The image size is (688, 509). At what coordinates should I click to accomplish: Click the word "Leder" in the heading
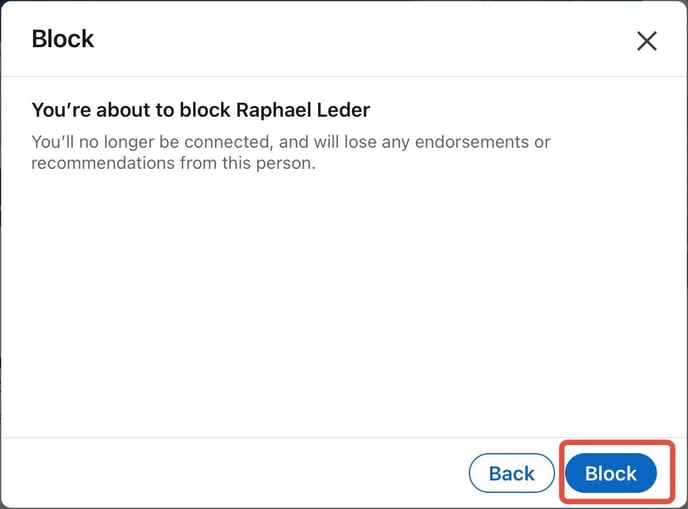[345, 110]
